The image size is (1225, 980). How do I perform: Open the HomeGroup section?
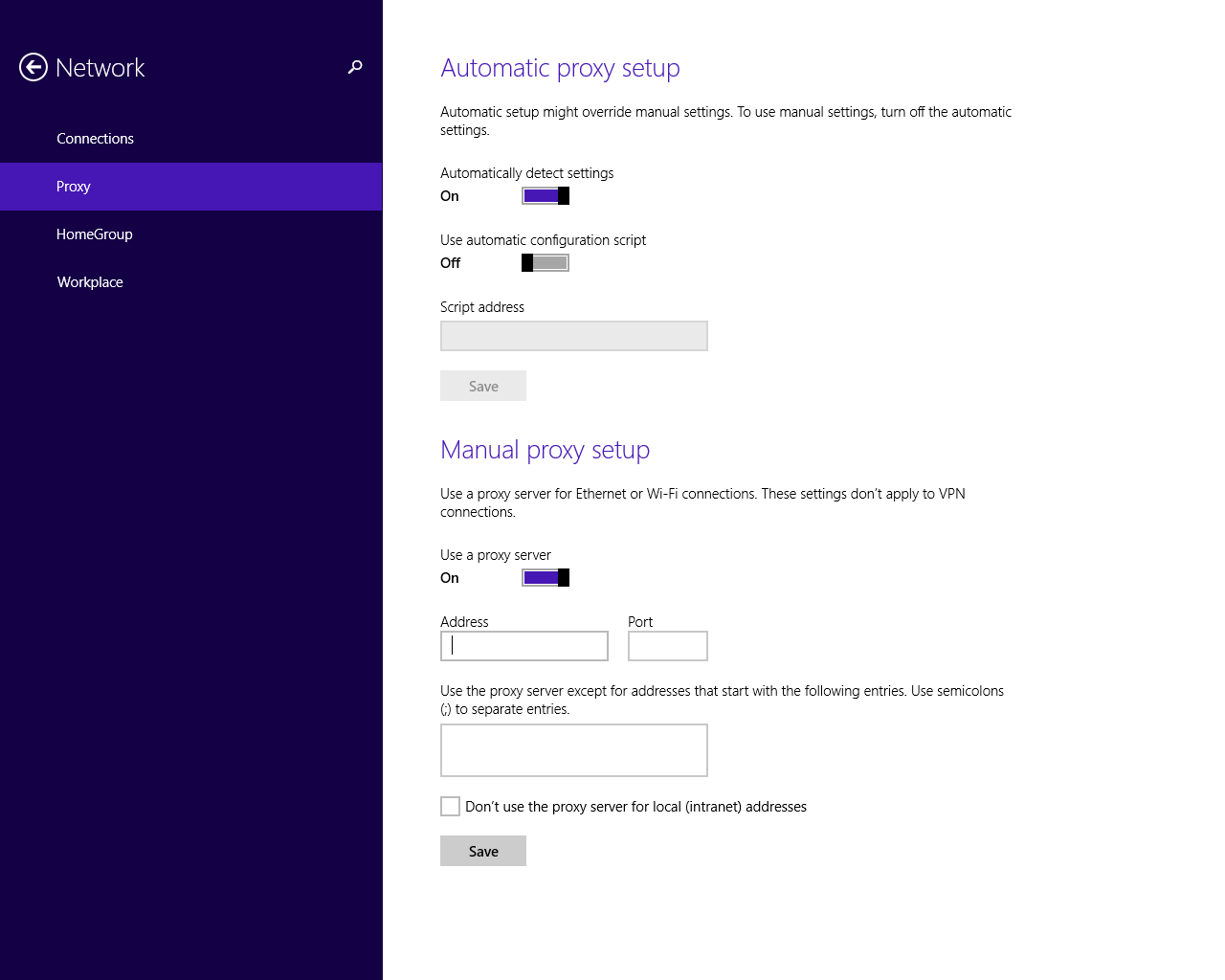(x=191, y=234)
